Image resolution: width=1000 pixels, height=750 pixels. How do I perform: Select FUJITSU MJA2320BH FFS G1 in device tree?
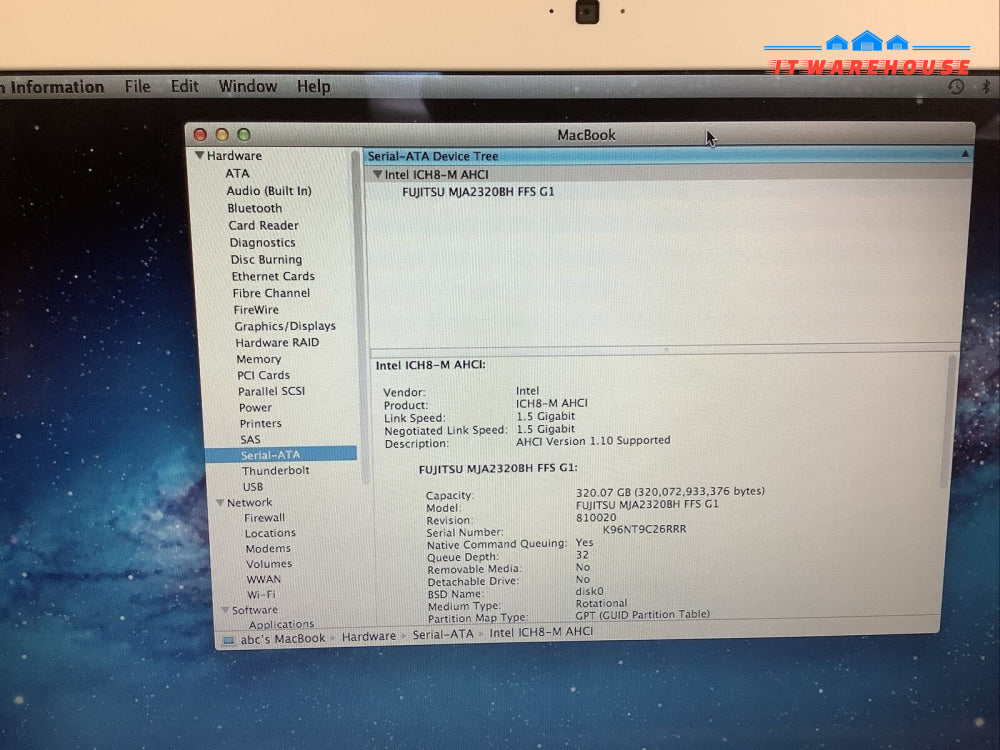(478, 191)
